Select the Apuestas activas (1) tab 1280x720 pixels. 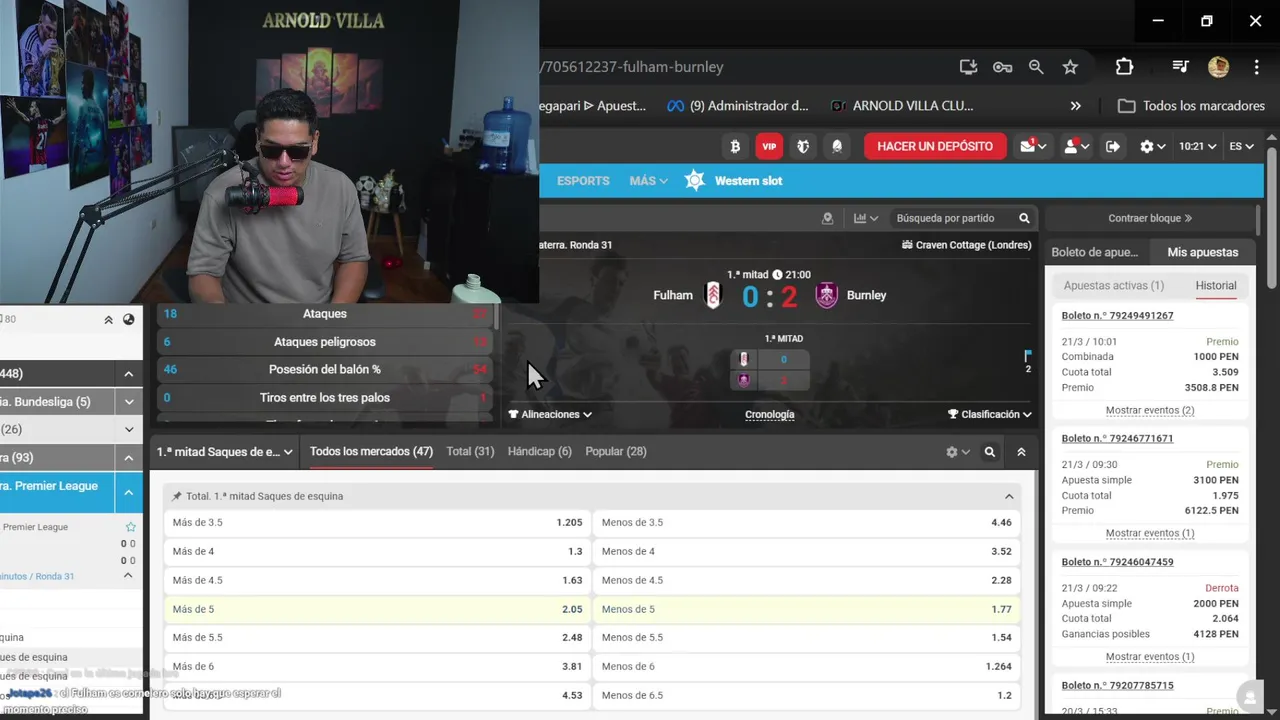(x=1114, y=286)
